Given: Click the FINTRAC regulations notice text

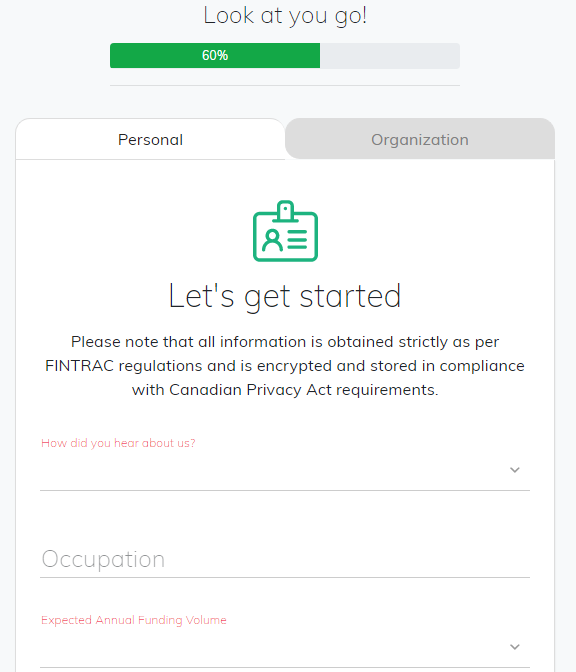Looking at the screenshot, I should tap(285, 366).
